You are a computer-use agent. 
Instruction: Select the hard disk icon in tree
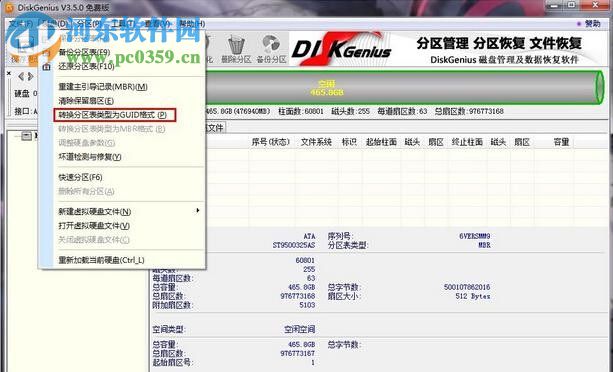click(x=26, y=136)
